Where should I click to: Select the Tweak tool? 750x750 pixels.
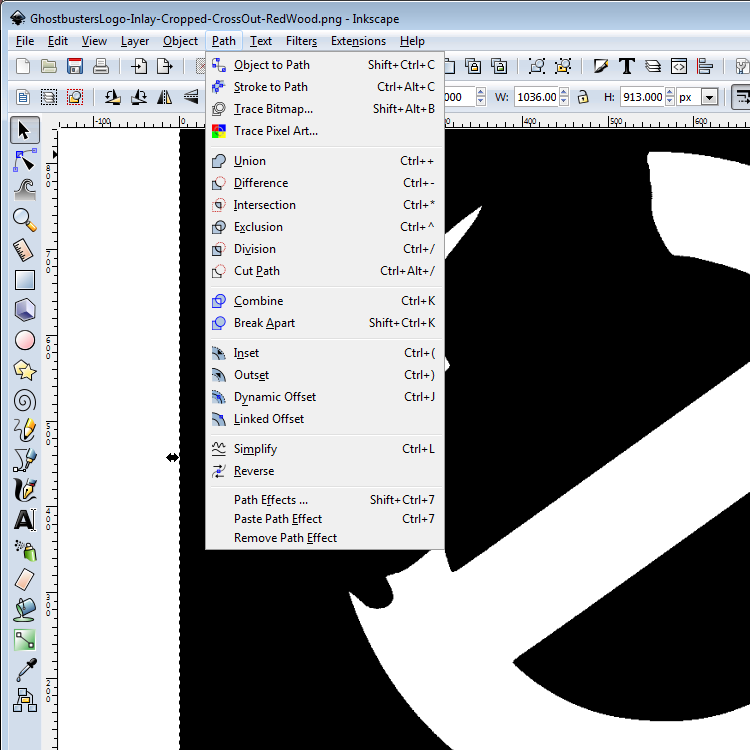pos(24,190)
